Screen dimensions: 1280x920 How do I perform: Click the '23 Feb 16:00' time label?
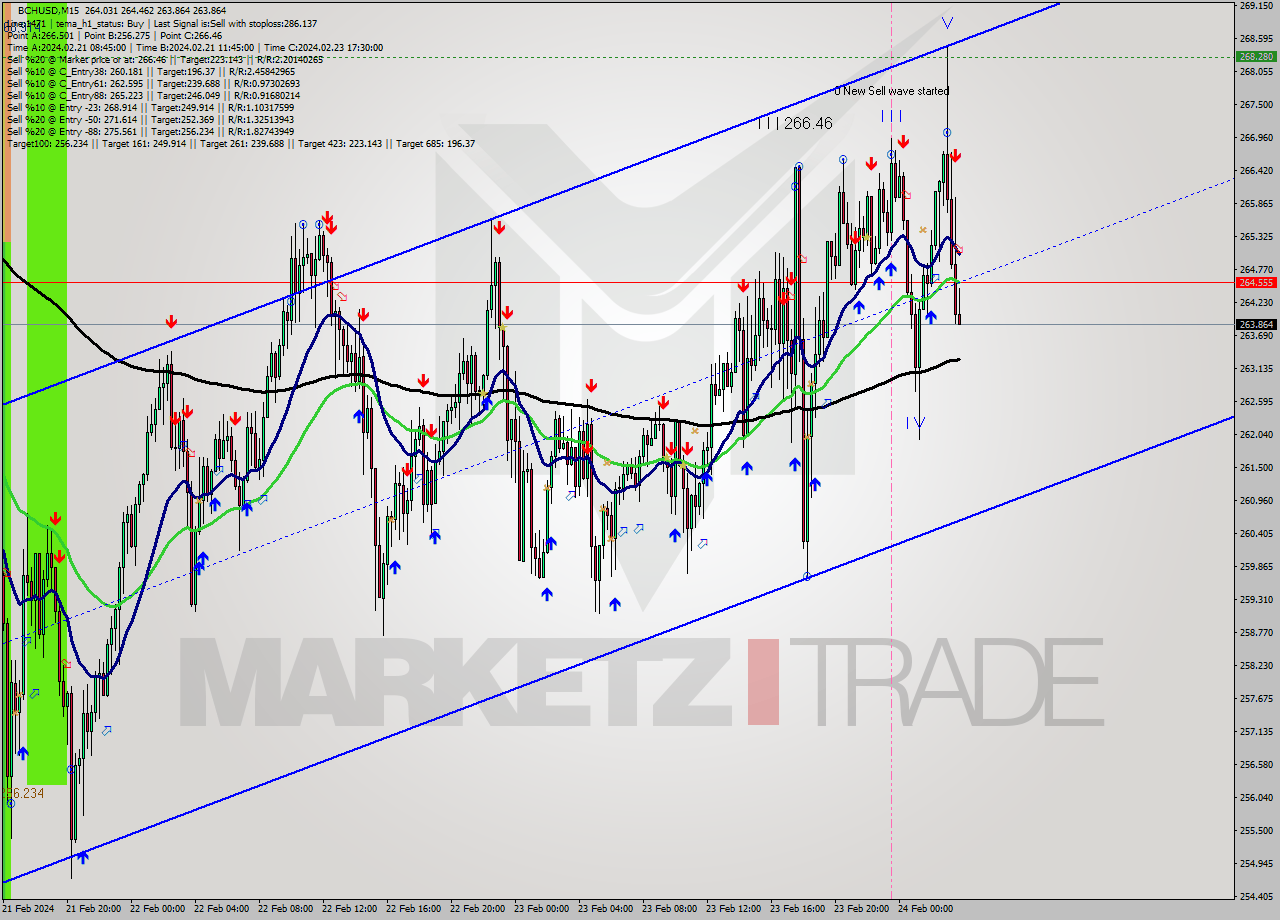[x=797, y=910]
